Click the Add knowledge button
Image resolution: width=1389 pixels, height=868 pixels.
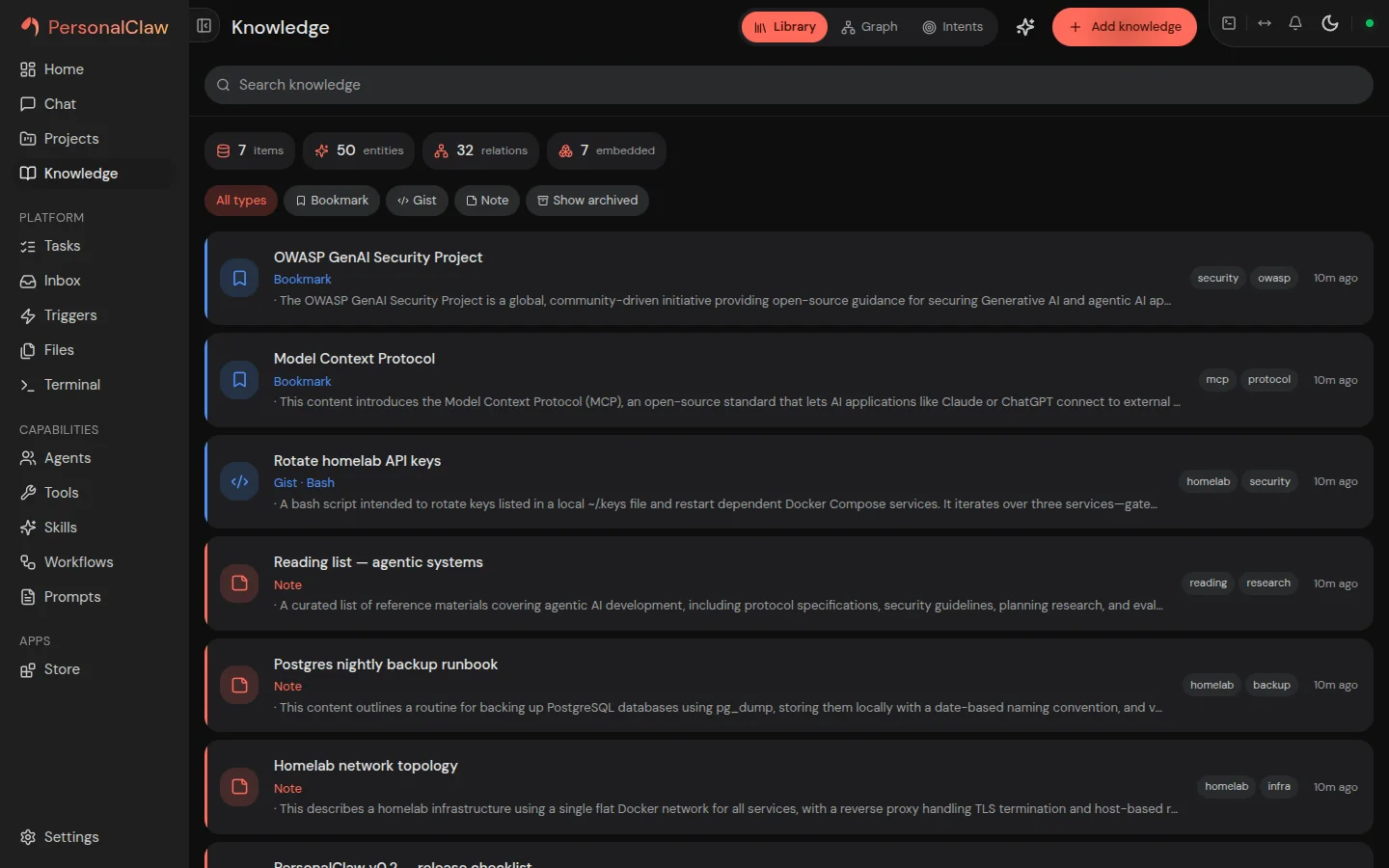tap(1125, 27)
